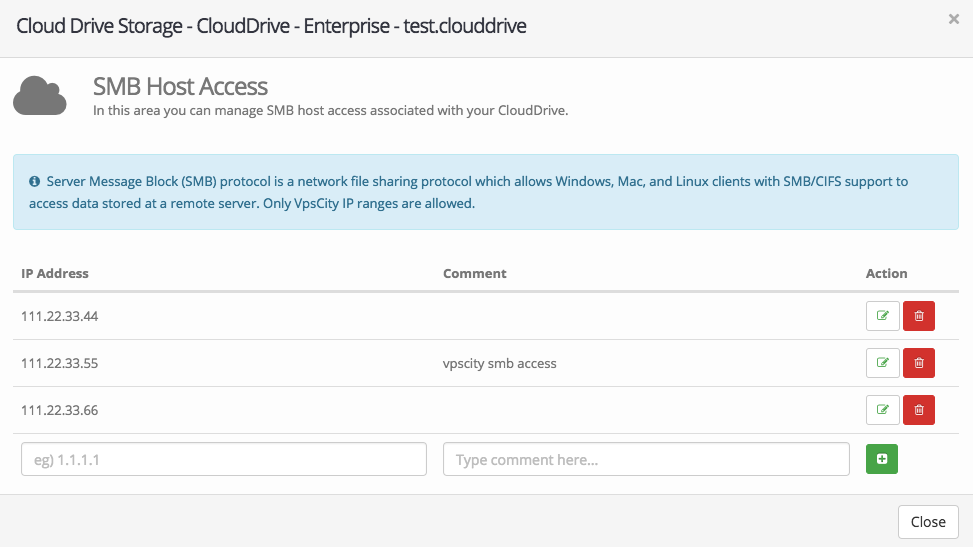Focus the 'Type comment here...' field
The width and height of the screenshot is (973, 547).
coord(646,460)
